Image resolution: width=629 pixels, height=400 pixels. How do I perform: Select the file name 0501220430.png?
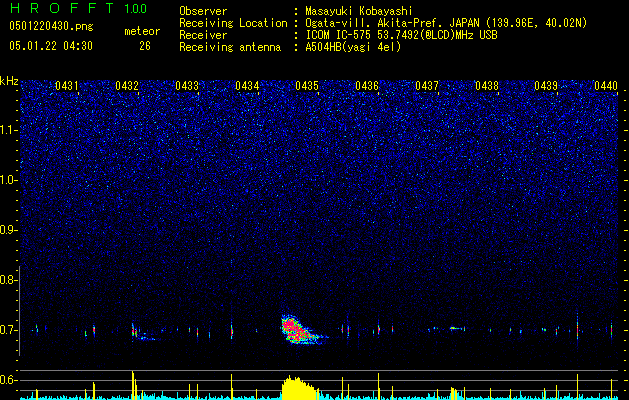(x=51, y=26)
